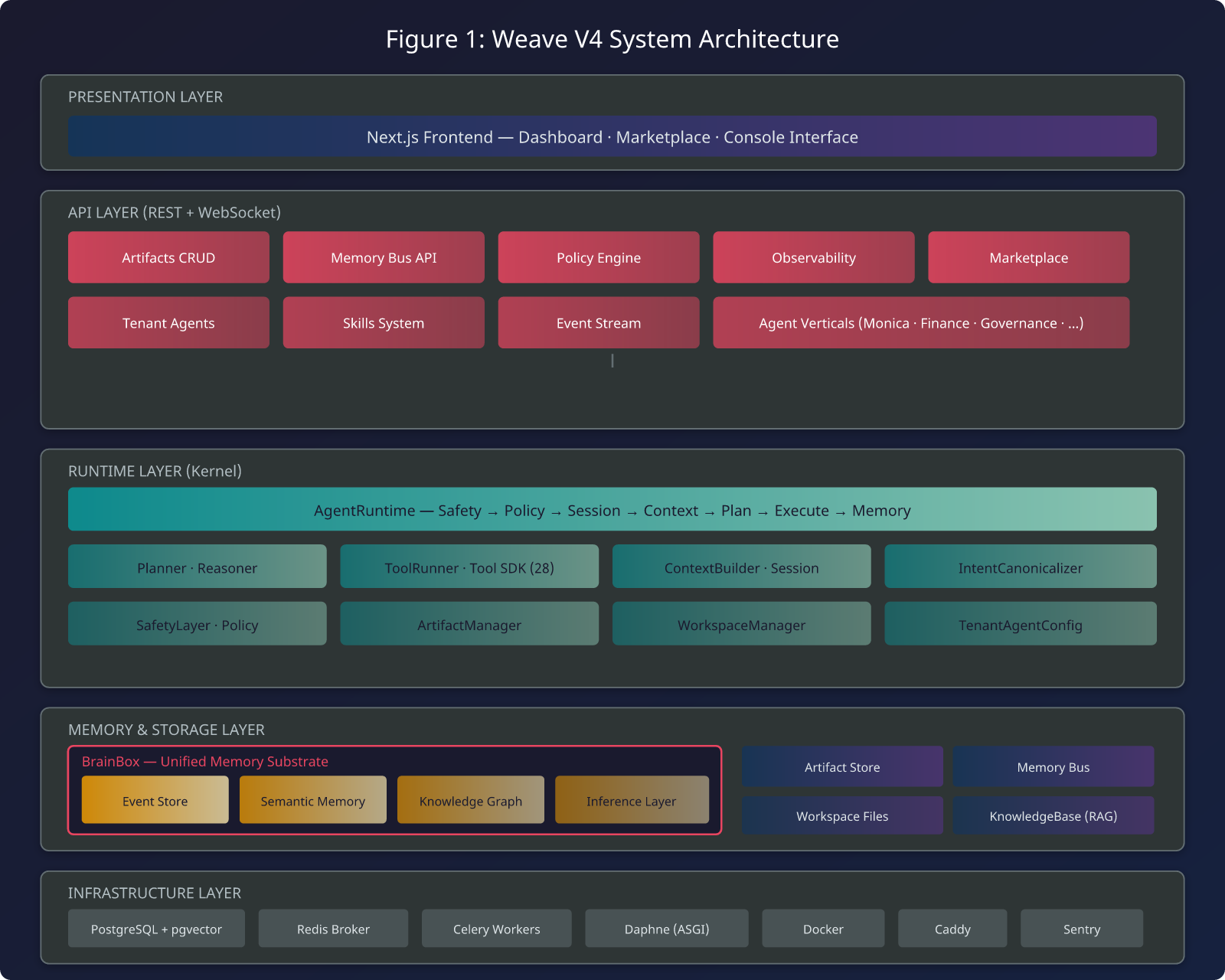Click the ArtifactManager block
This screenshot has height=980, width=1225.
(469, 623)
